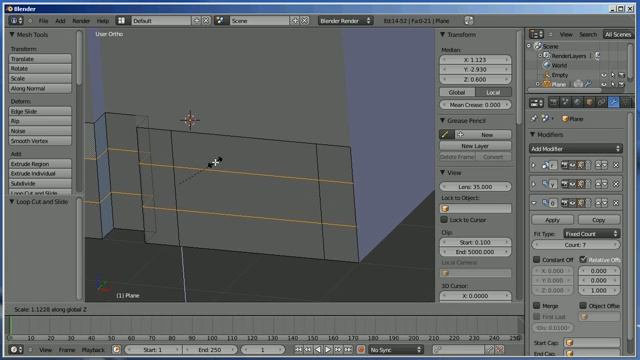Select the World properties tab icon

coord(577,102)
